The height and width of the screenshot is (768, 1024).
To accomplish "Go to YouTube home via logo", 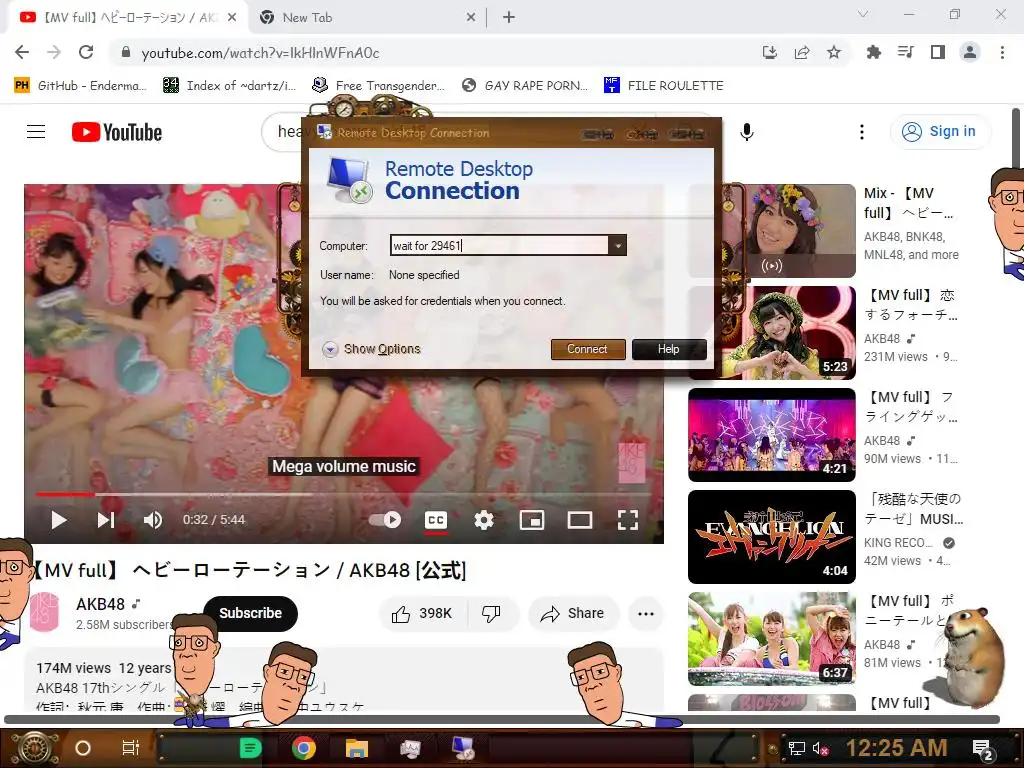I will pos(117,132).
